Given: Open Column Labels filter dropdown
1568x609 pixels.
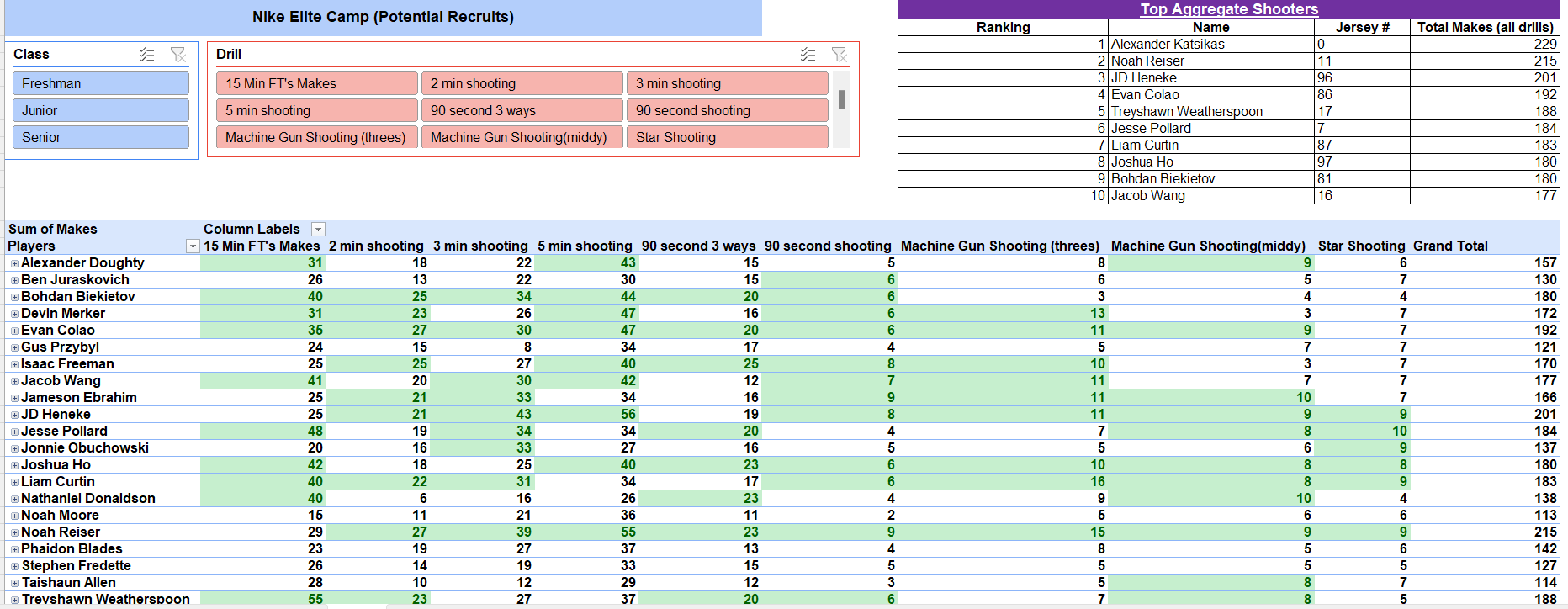Looking at the screenshot, I should tap(318, 230).
